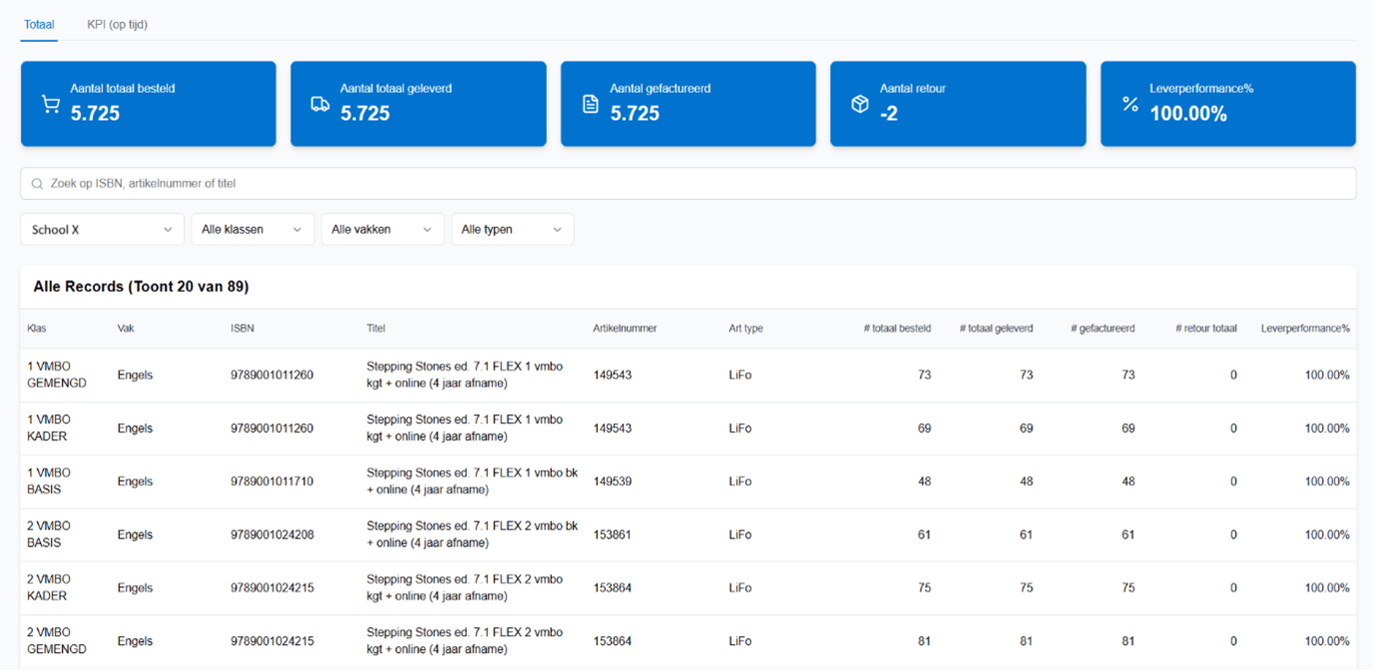Sort by # totaal besteld column header
This screenshot has width=1378, height=672.
click(897, 328)
